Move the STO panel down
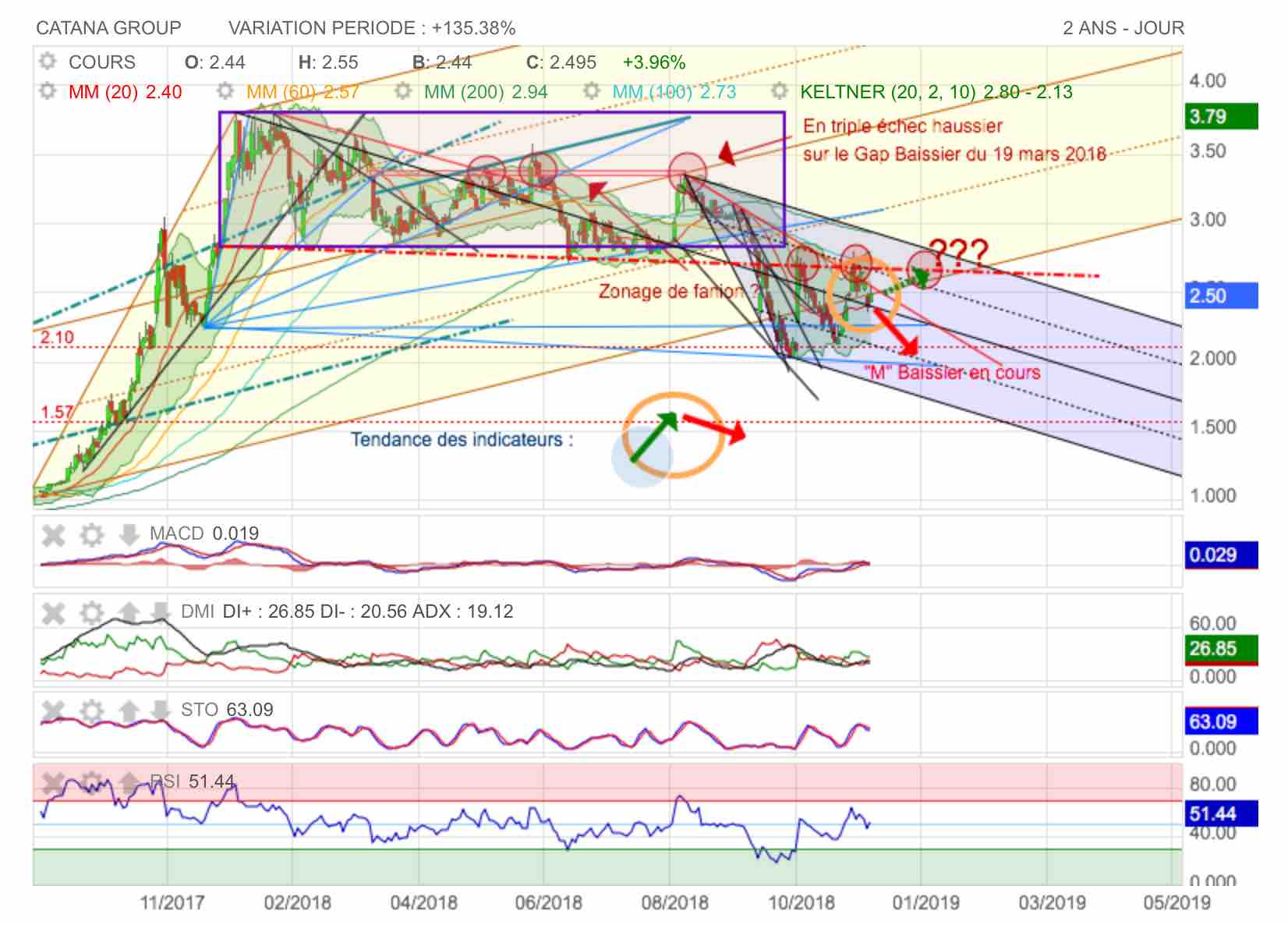 [x=160, y=711]
